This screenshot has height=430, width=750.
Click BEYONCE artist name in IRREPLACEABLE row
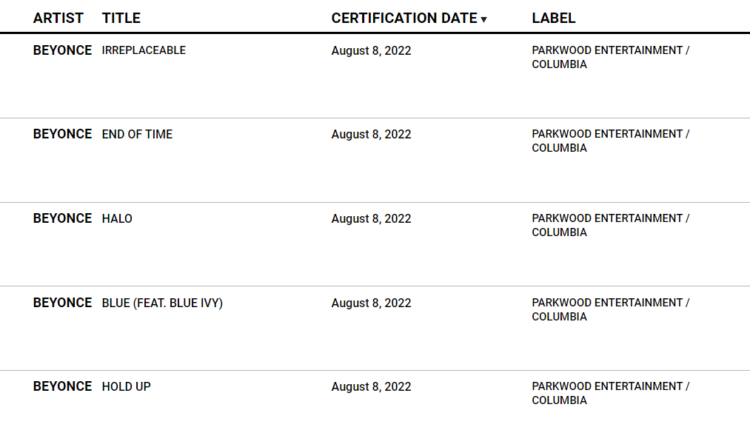pos(62,50)
